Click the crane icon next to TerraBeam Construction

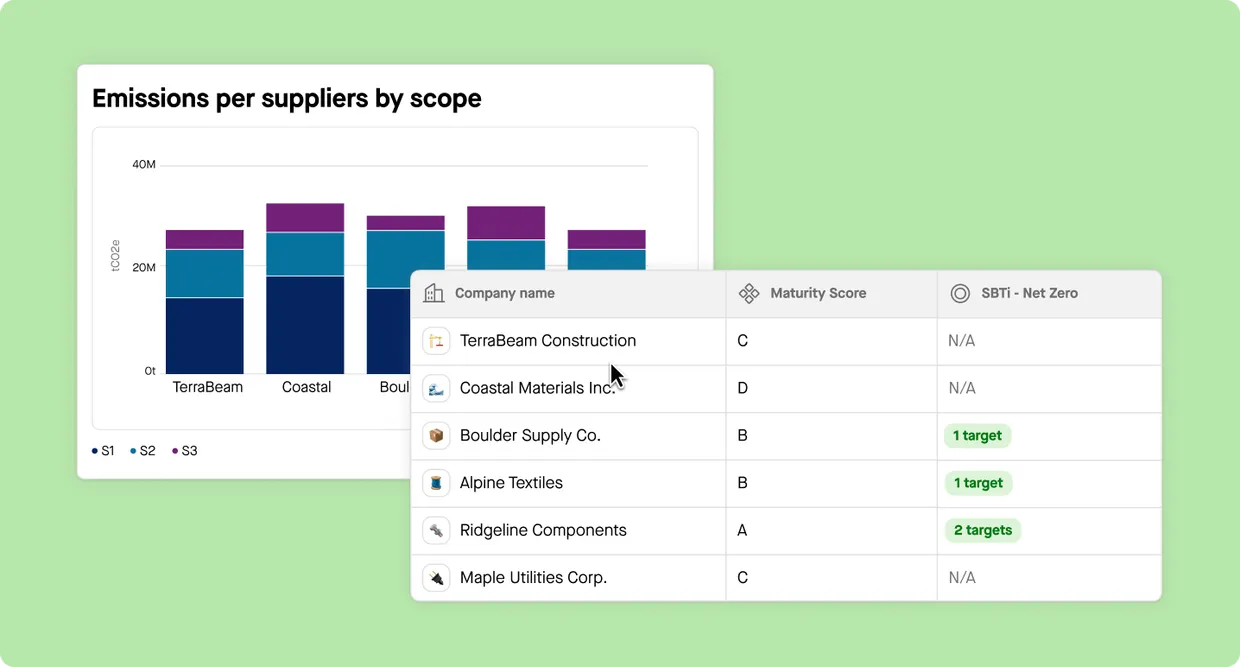(435, 341)
